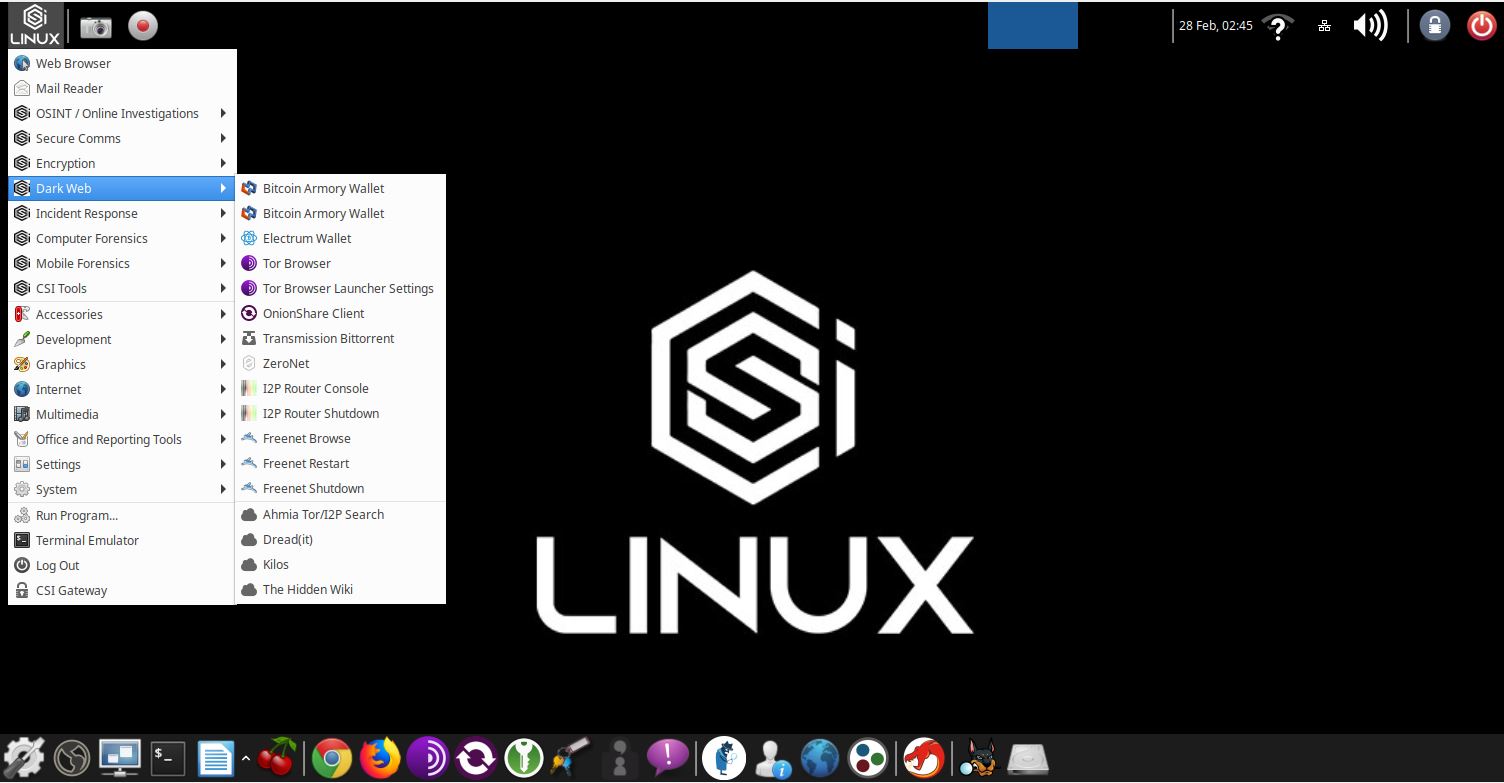1504x783 pixels.
Task: Open KeePassXC green key icon in dock
Action: click(x=525, y=758)
